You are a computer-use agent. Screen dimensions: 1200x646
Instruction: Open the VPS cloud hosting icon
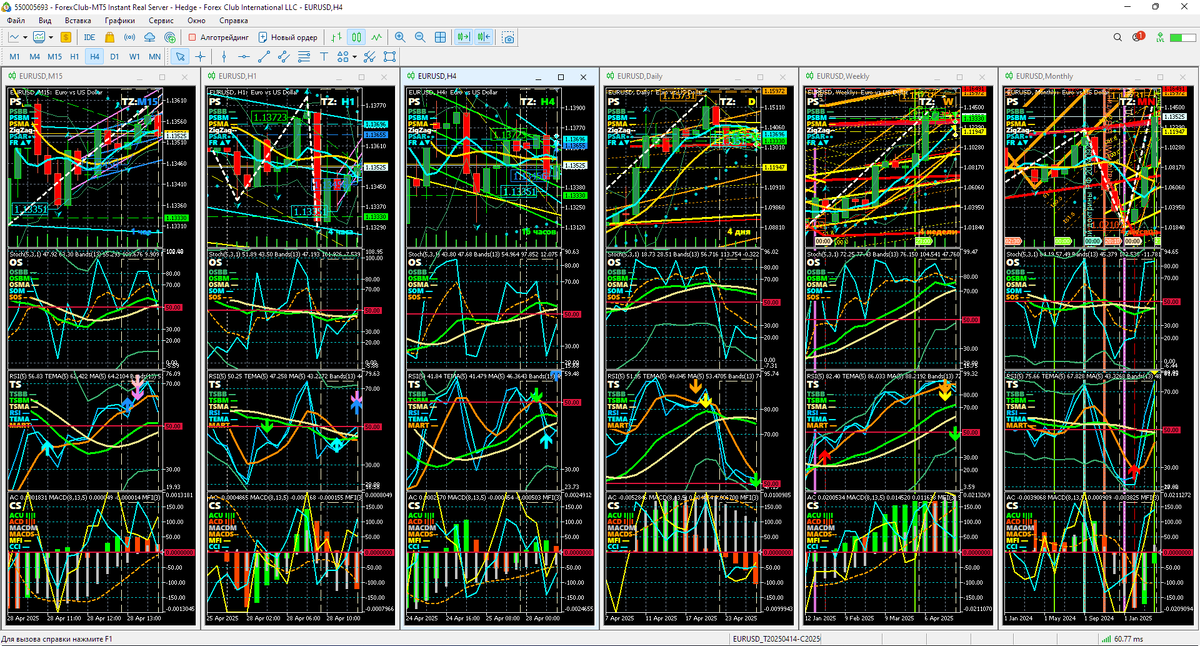click(149, 37)
